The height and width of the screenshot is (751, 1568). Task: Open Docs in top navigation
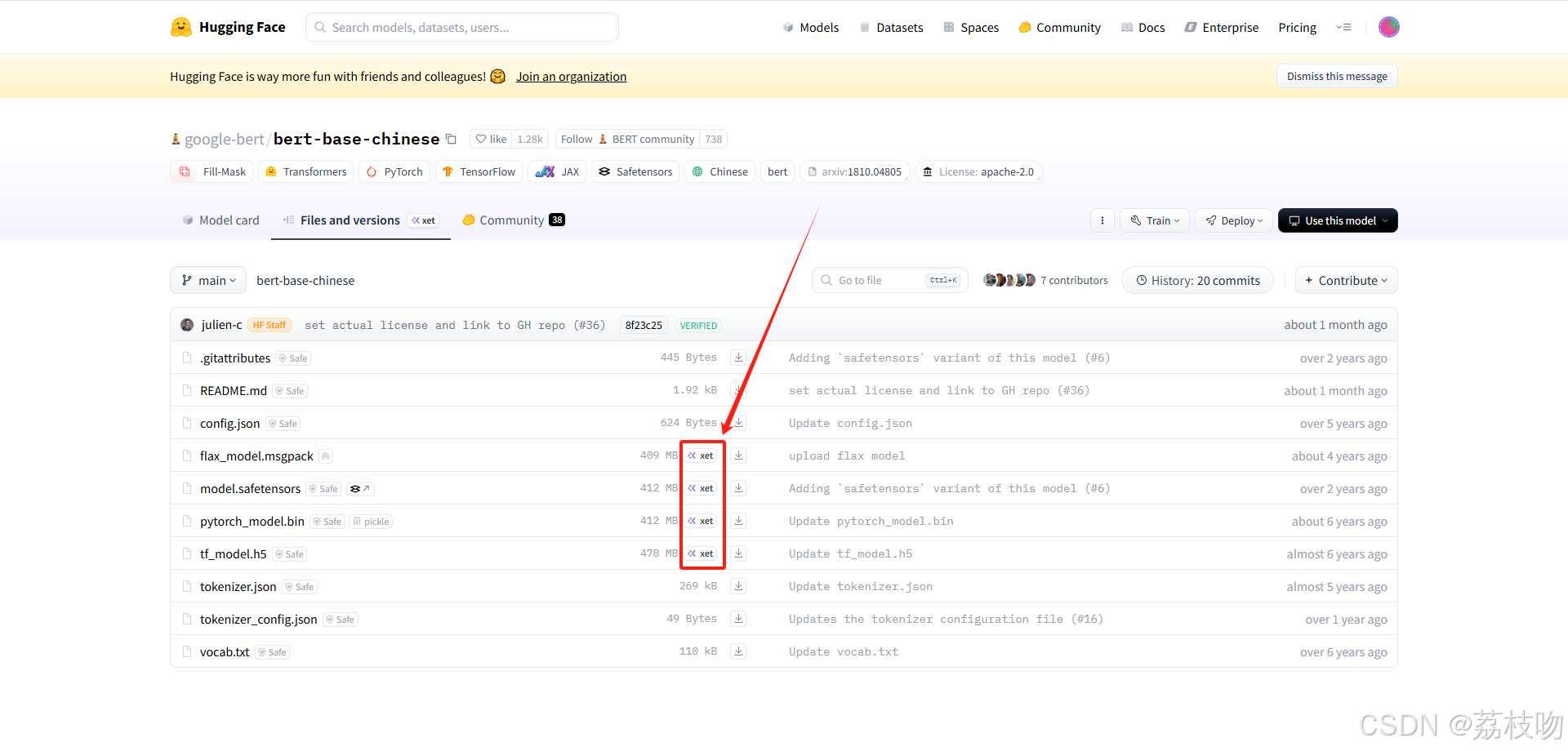click(1143, 27)
